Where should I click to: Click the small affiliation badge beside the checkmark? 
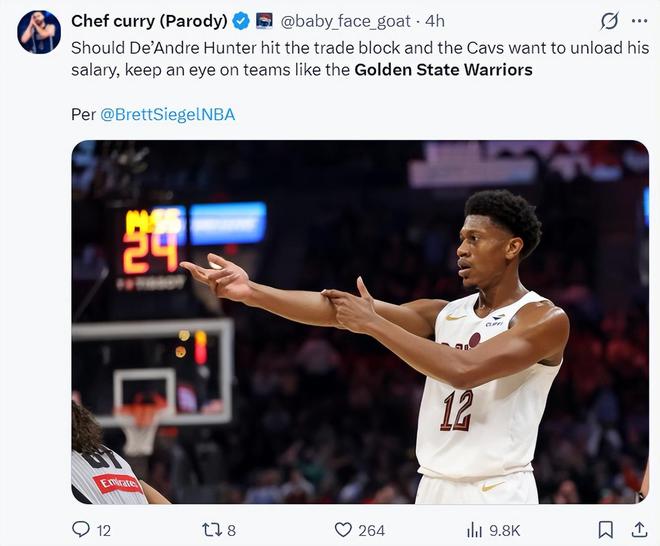coord(265,21)
